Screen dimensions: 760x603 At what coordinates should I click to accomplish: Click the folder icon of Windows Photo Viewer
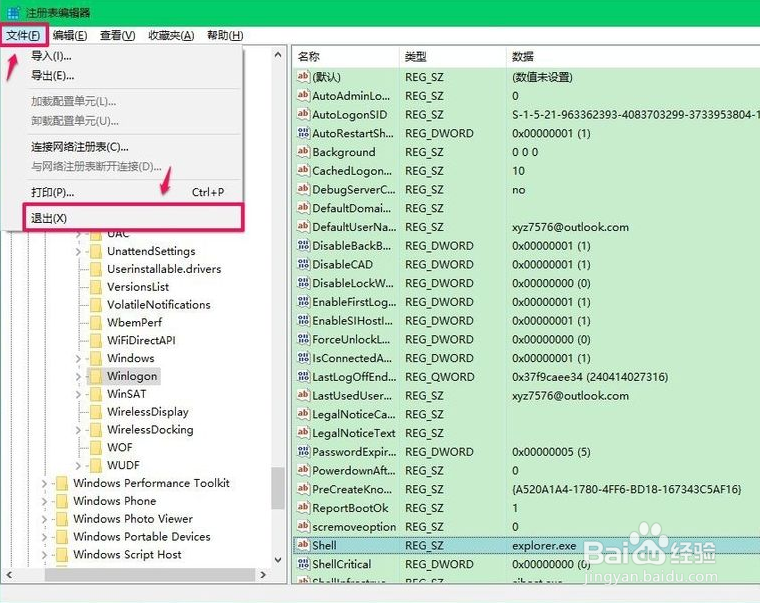pos(62,519)
